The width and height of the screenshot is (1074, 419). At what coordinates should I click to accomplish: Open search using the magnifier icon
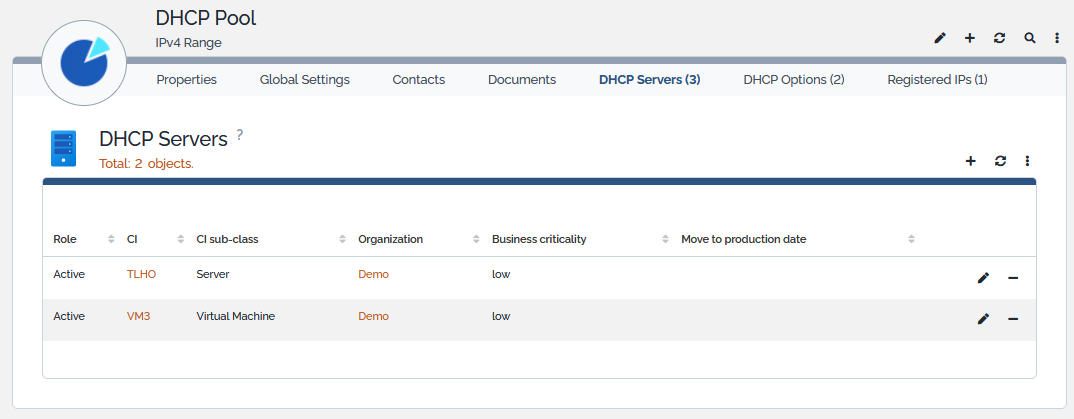point(1029,38)
